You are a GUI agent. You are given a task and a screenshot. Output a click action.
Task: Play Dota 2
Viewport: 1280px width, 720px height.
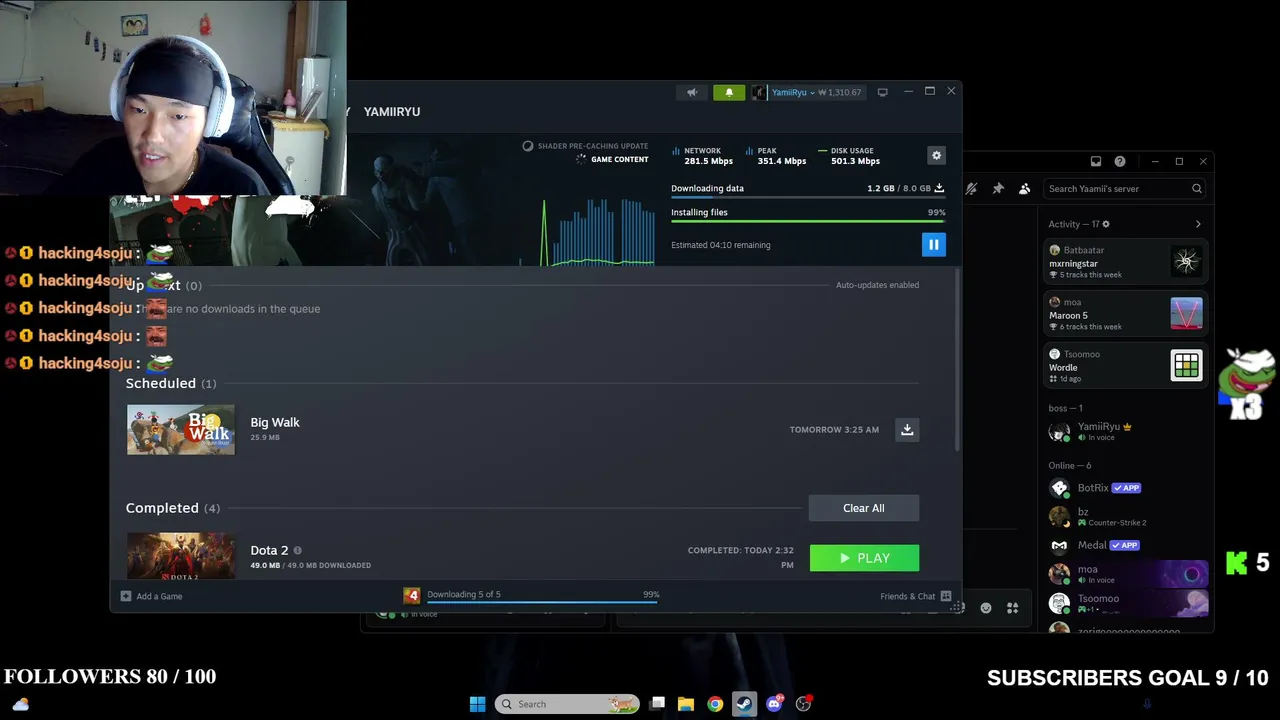pos(864,558)
